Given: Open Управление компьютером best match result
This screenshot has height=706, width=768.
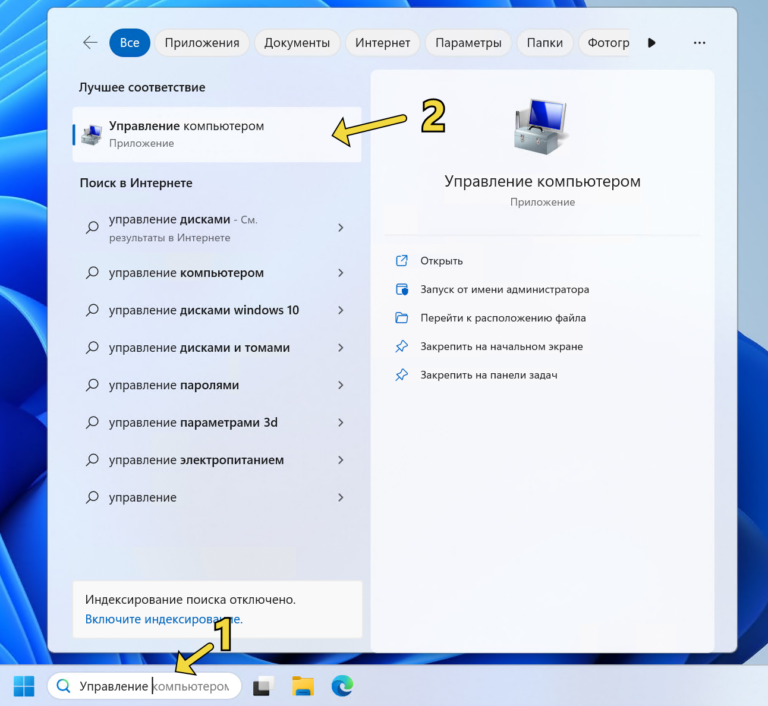Looking at the screenshot, I should pyautogui.click(x=217, y=134).
